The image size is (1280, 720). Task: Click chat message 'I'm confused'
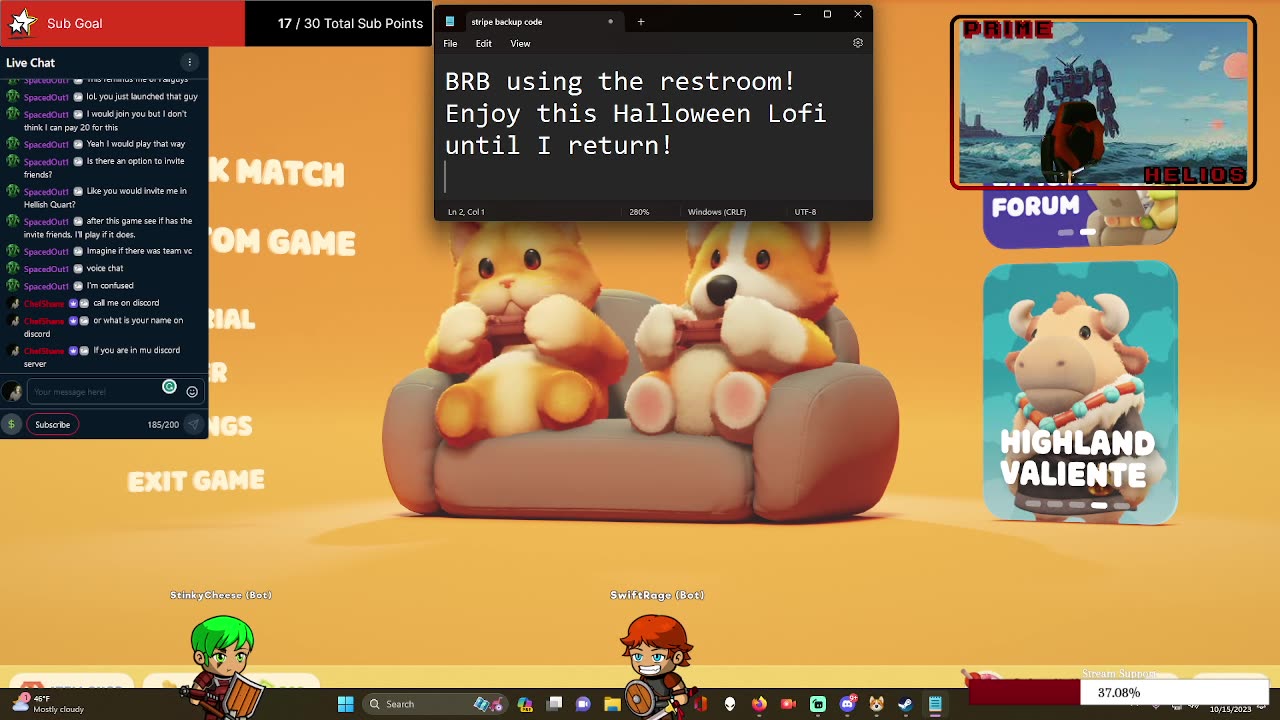point(110,285)
